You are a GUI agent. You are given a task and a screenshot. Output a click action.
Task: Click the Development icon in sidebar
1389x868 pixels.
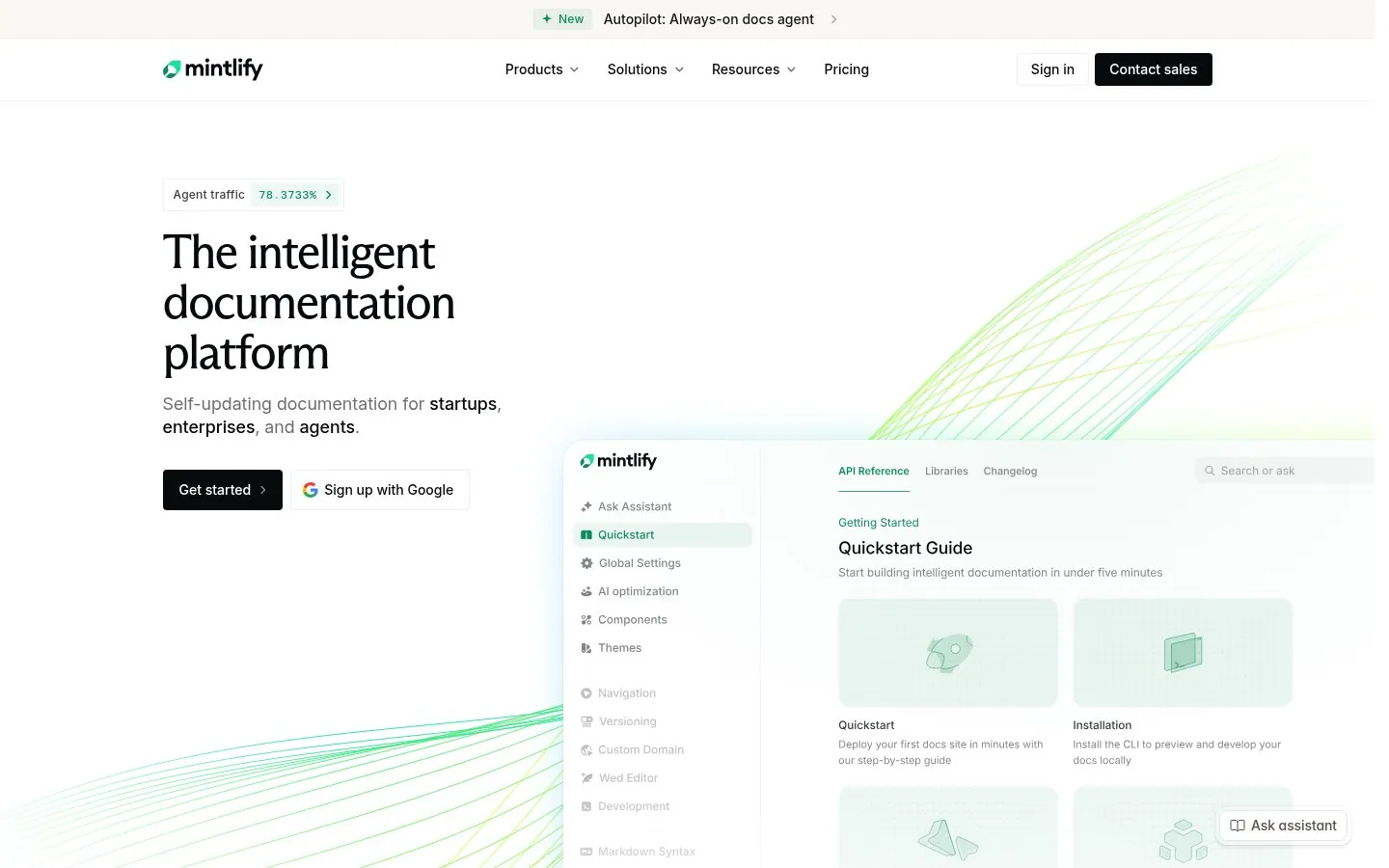coord(586,806)
